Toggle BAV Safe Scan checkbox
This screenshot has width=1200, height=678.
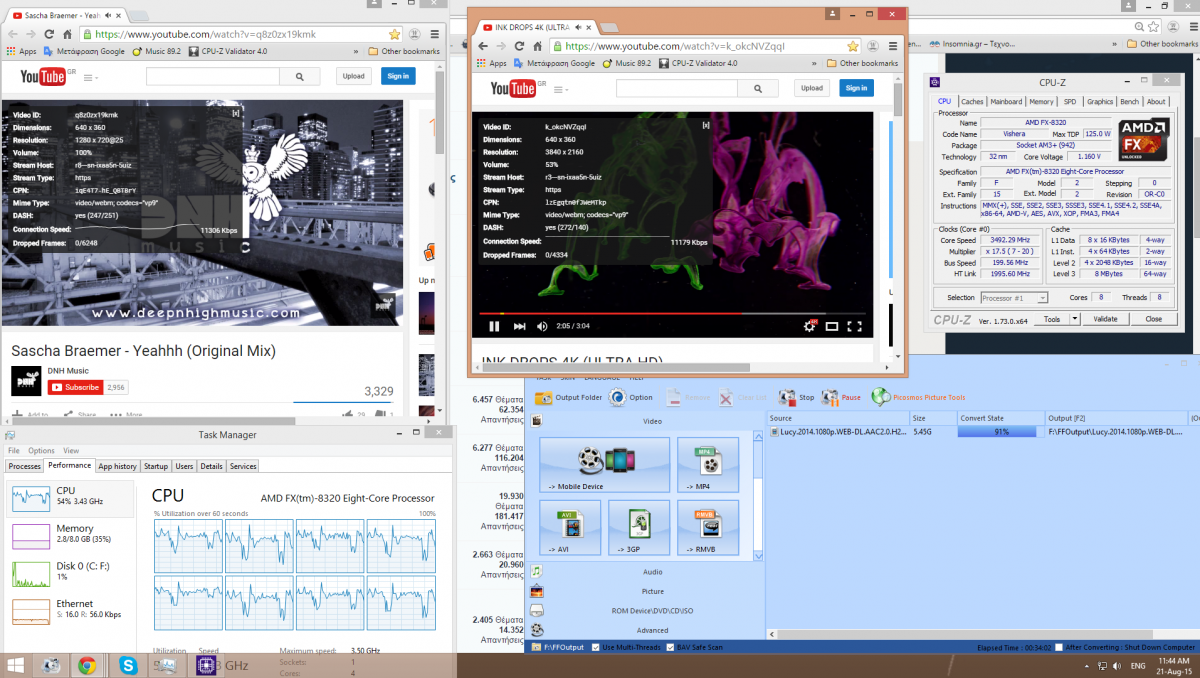coord(671,647)
